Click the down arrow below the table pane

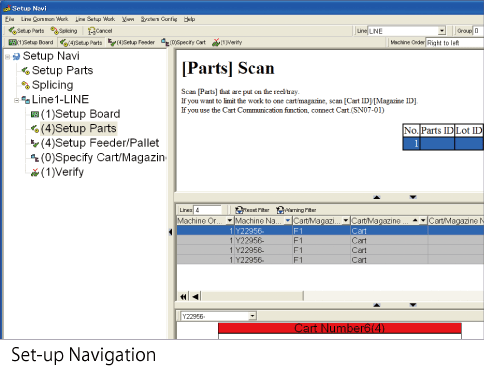(413, 305)
